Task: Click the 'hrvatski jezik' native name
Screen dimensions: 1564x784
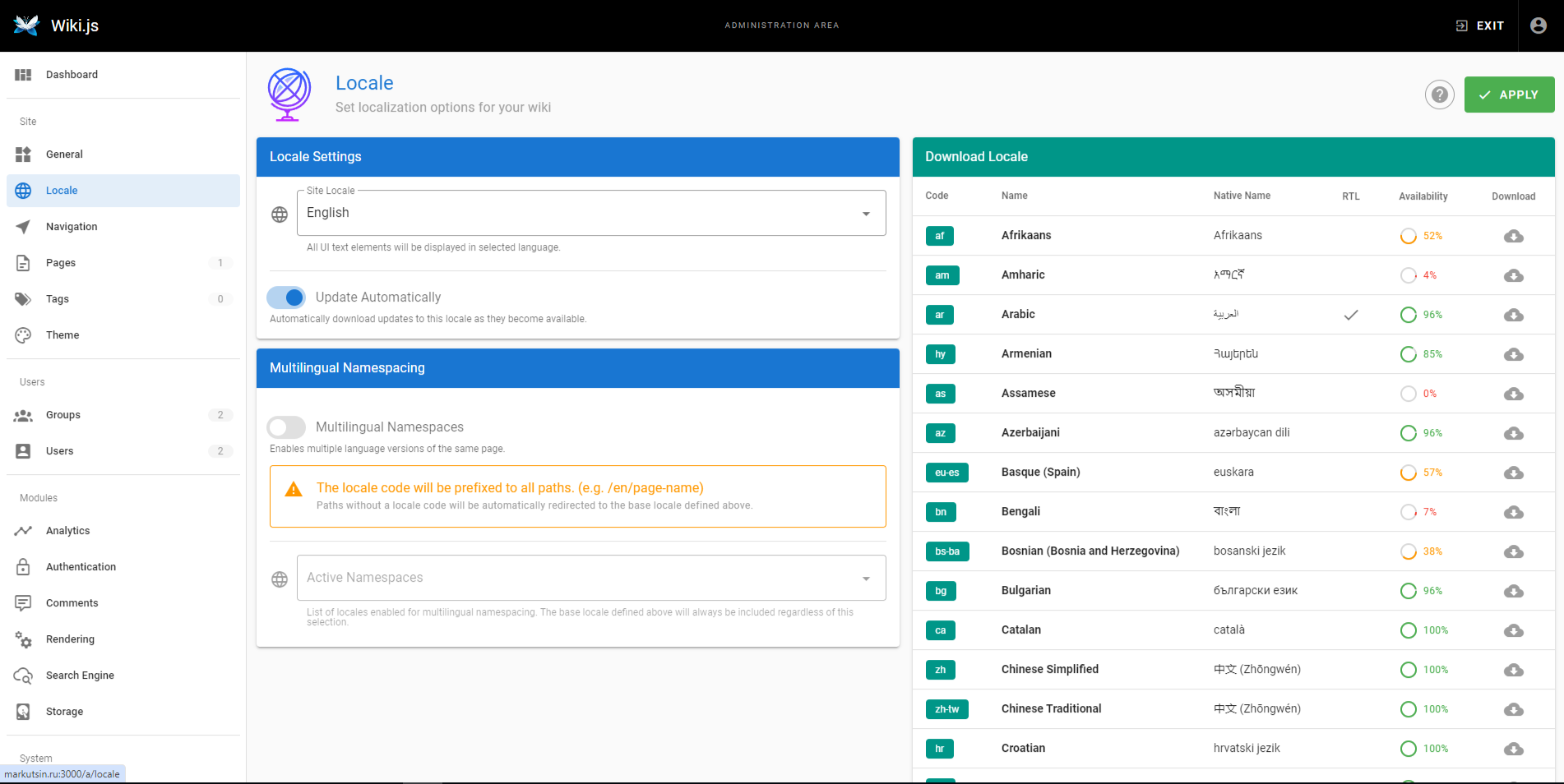Action: (x=1247, y=748)
